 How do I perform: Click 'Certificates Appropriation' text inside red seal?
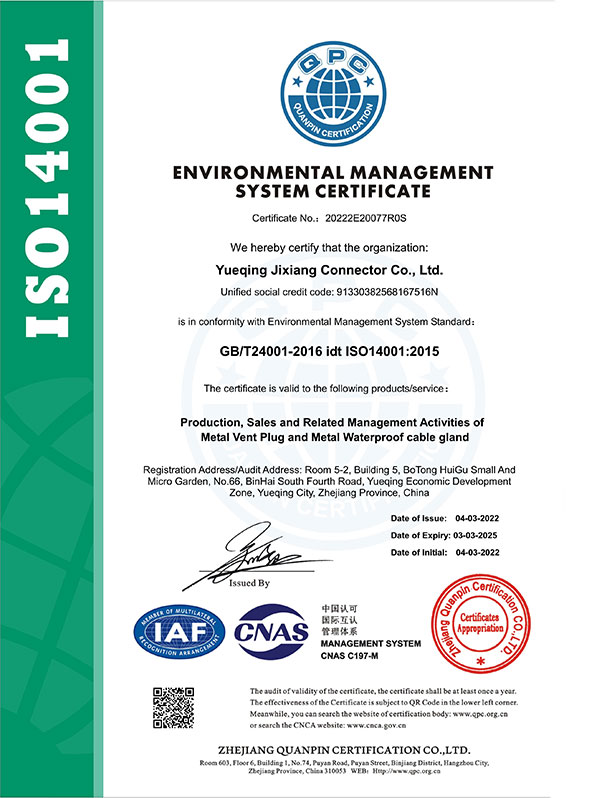pyautogui.click(x=480, y=623)
